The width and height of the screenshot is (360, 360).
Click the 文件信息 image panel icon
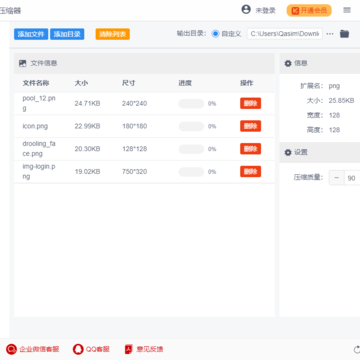23,63
